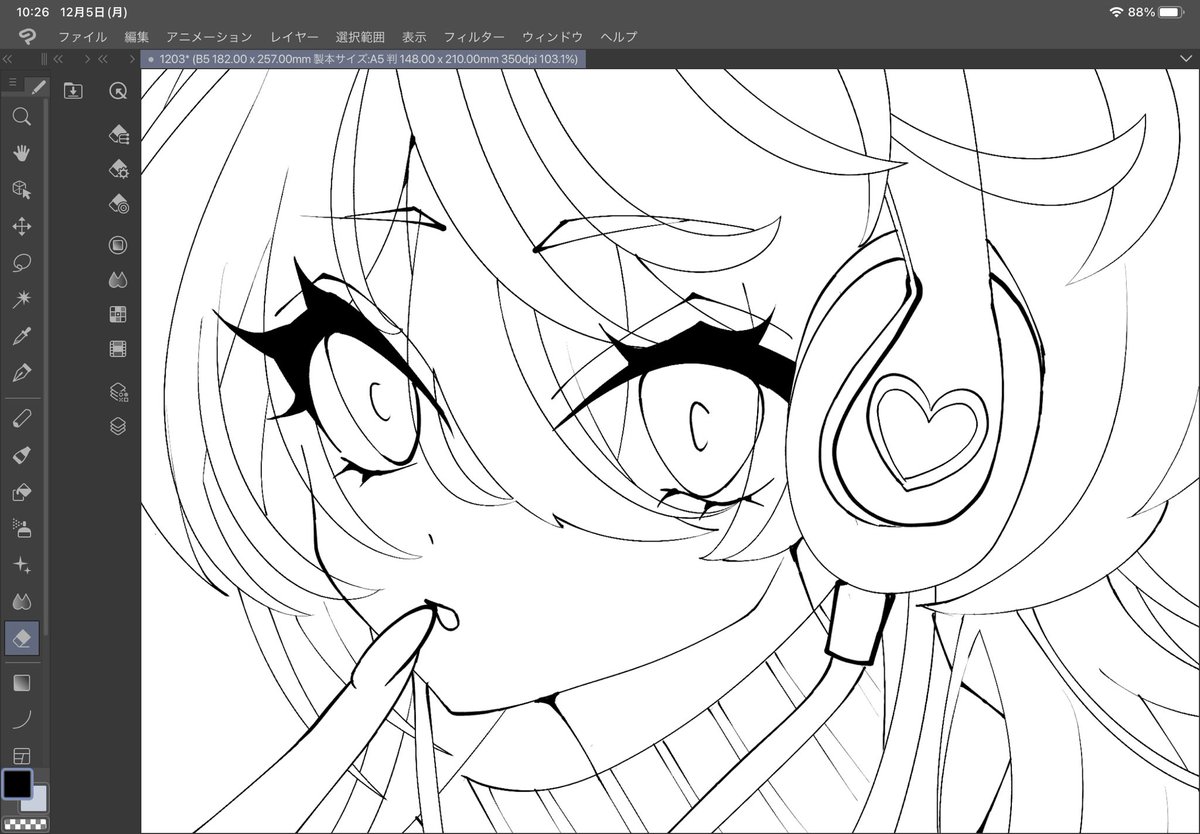Open the レイヤー menu
The image size is (1200, 834).
tap(294, 37)
